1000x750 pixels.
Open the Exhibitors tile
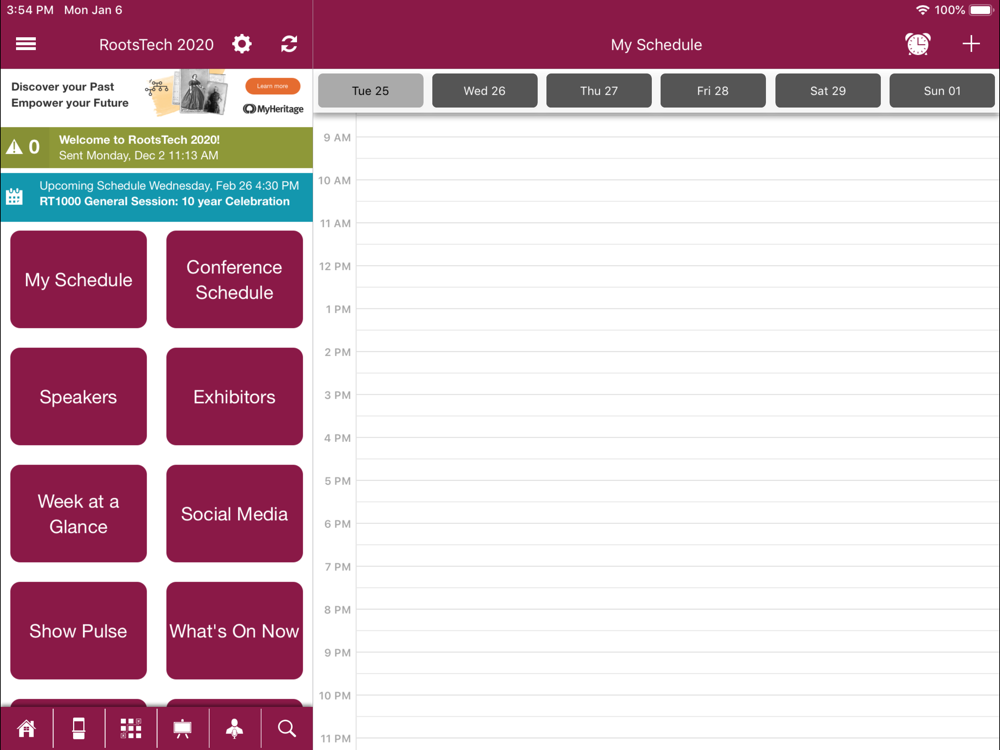point(235,397)
